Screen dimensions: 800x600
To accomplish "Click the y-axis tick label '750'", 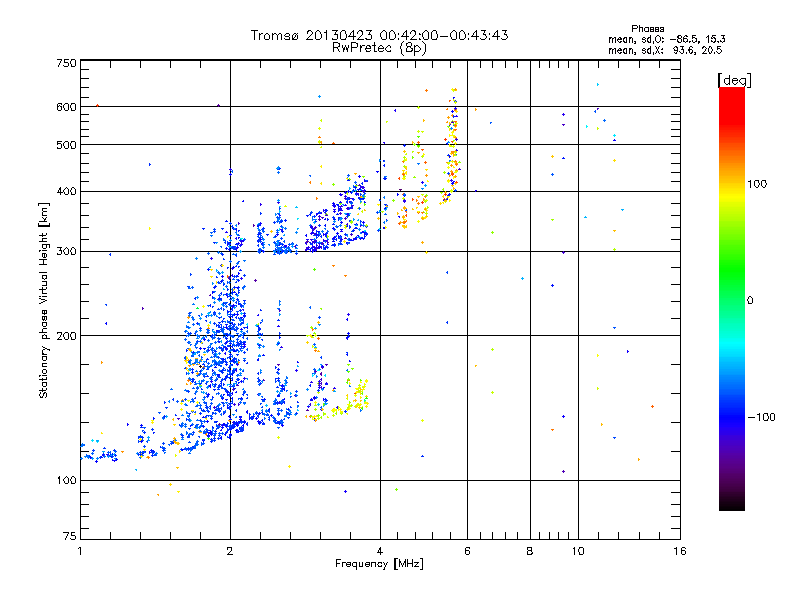I will tap(67, 63).
